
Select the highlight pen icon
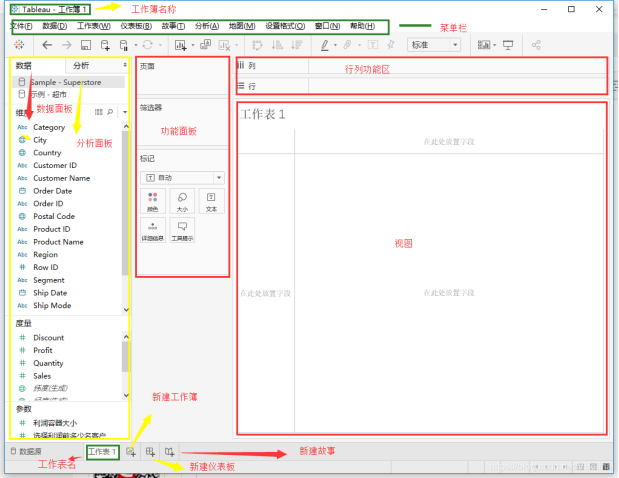[325, 45]
